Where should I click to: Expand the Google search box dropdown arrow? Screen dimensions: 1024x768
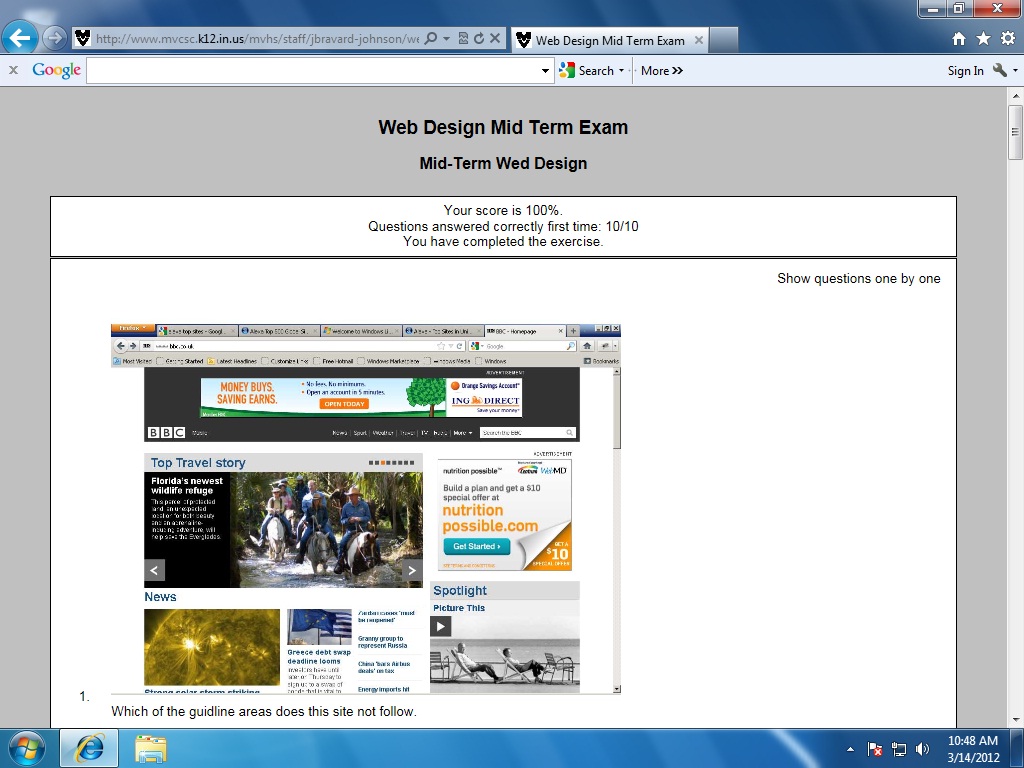[545, 71]
